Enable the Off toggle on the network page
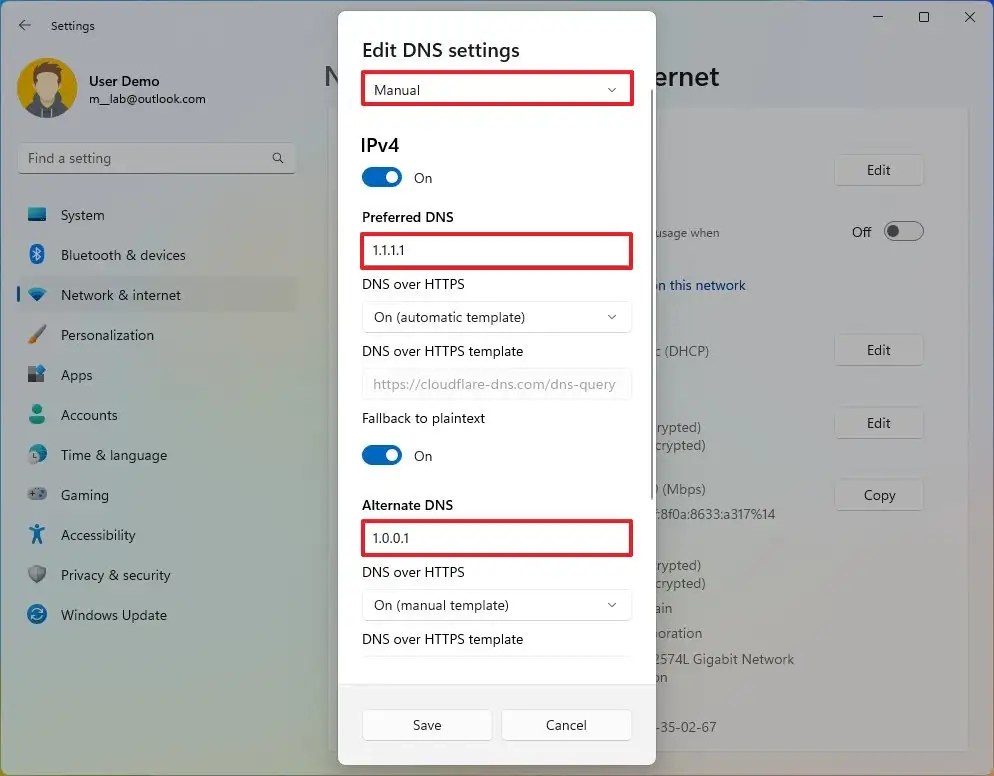 click(x=903, y=231)
